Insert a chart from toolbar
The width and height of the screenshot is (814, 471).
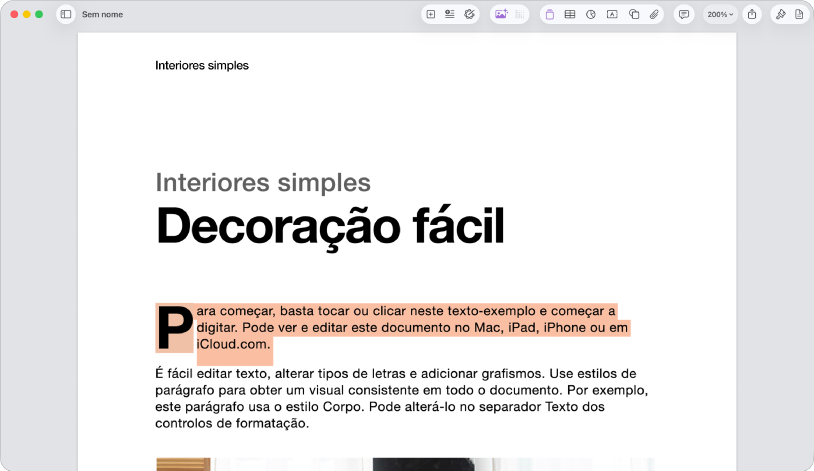(x=591, y=15)
